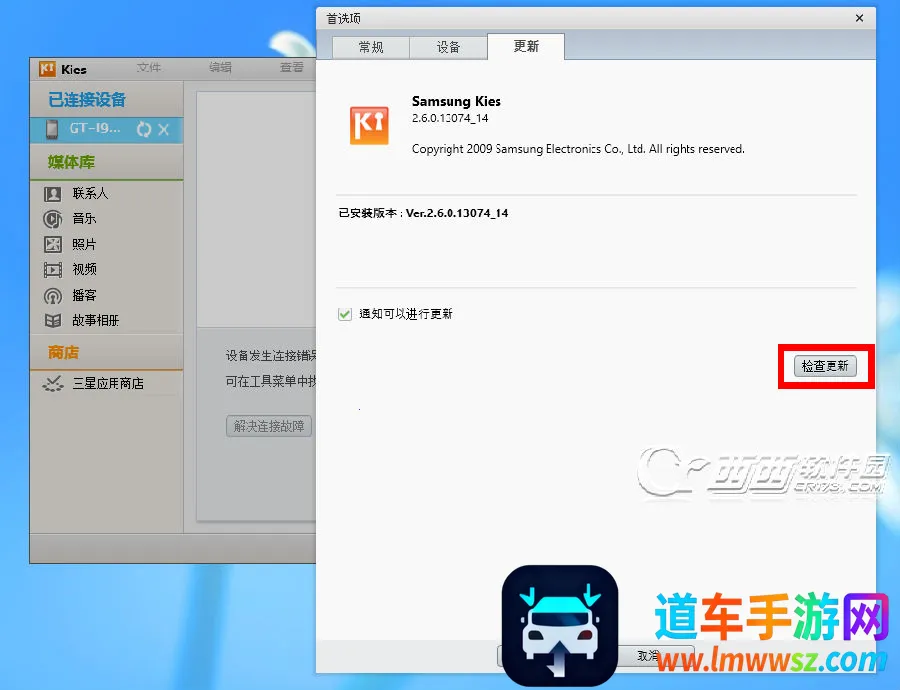Open the 查看 menu
This screenshot has height=690, width=900.
pos(291,68)
